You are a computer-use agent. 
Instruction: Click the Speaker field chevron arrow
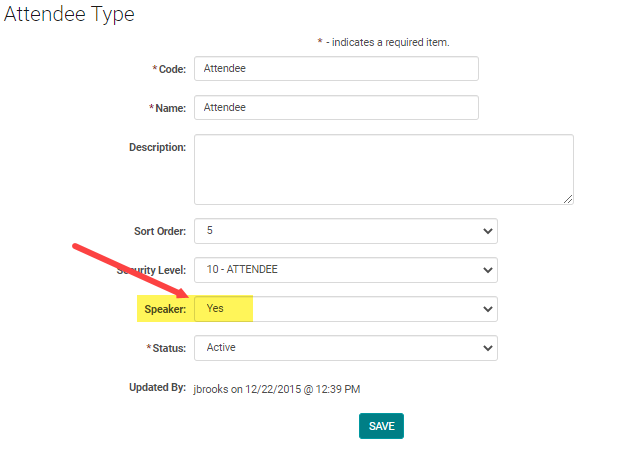click(x=488, y=309)
